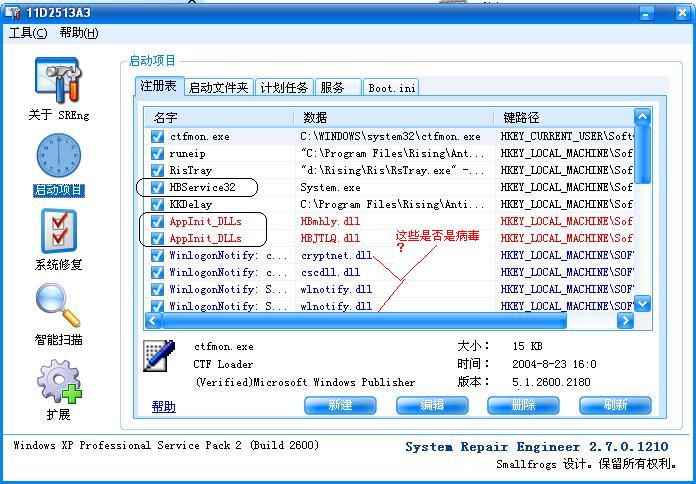Click the version 5.1.2600.2180 value
The width and height of the screenshot is (696, 484).
tap(551, 382)
